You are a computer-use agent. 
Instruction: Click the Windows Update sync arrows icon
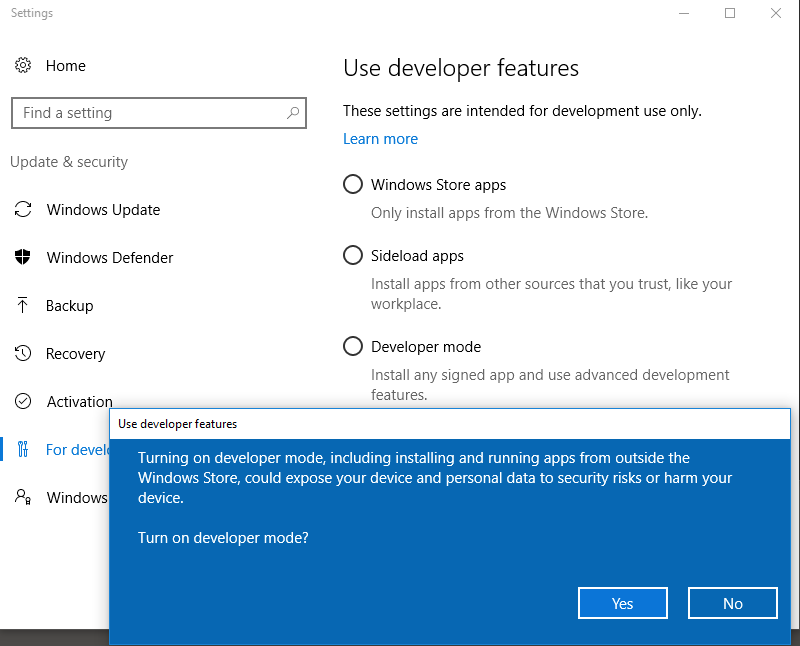click(23, 210)
